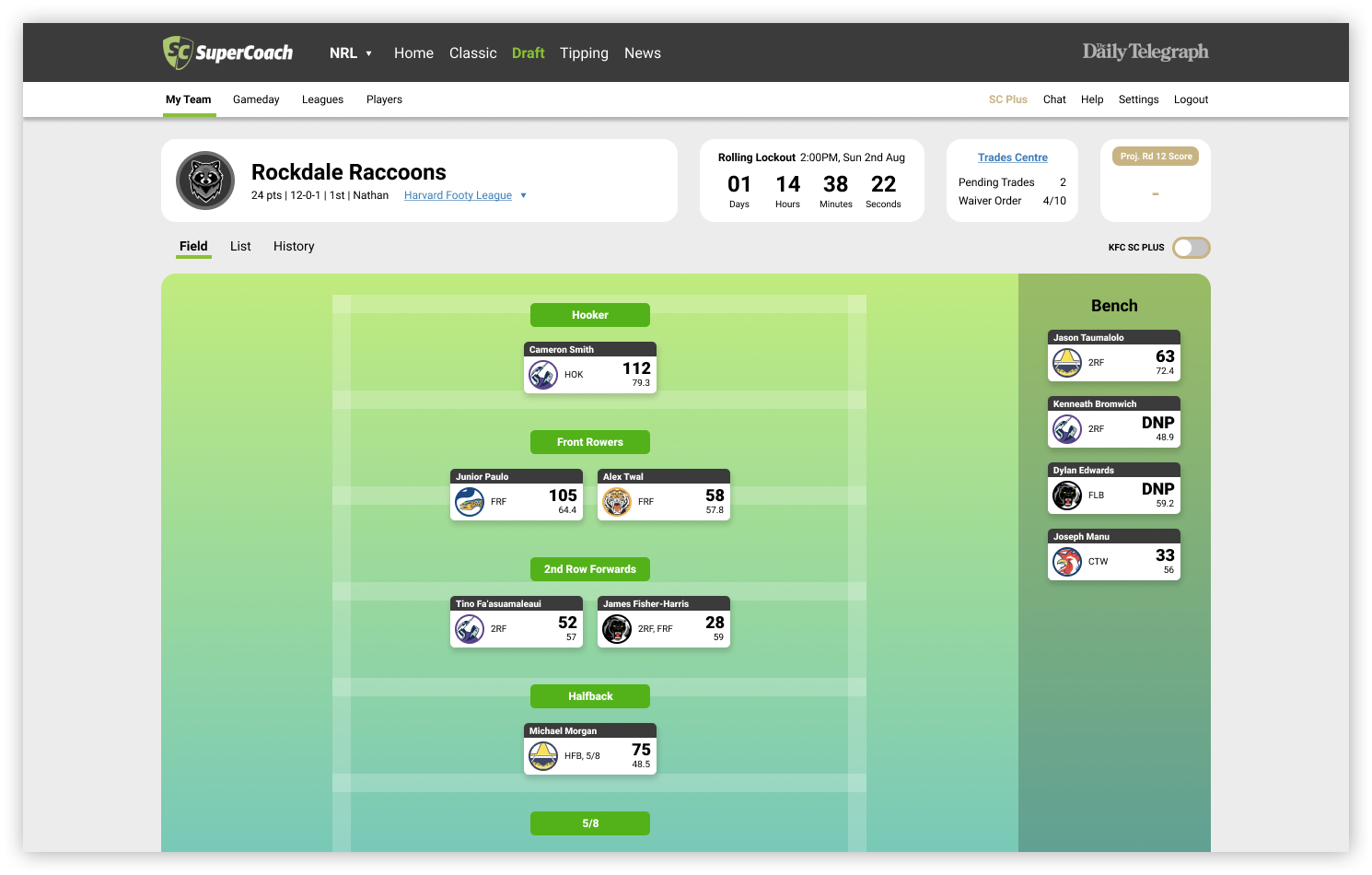The width and height of the screenshot is (1372, 875).
Task: Open the NRL sport dropdown
Action: coord(351,53)
